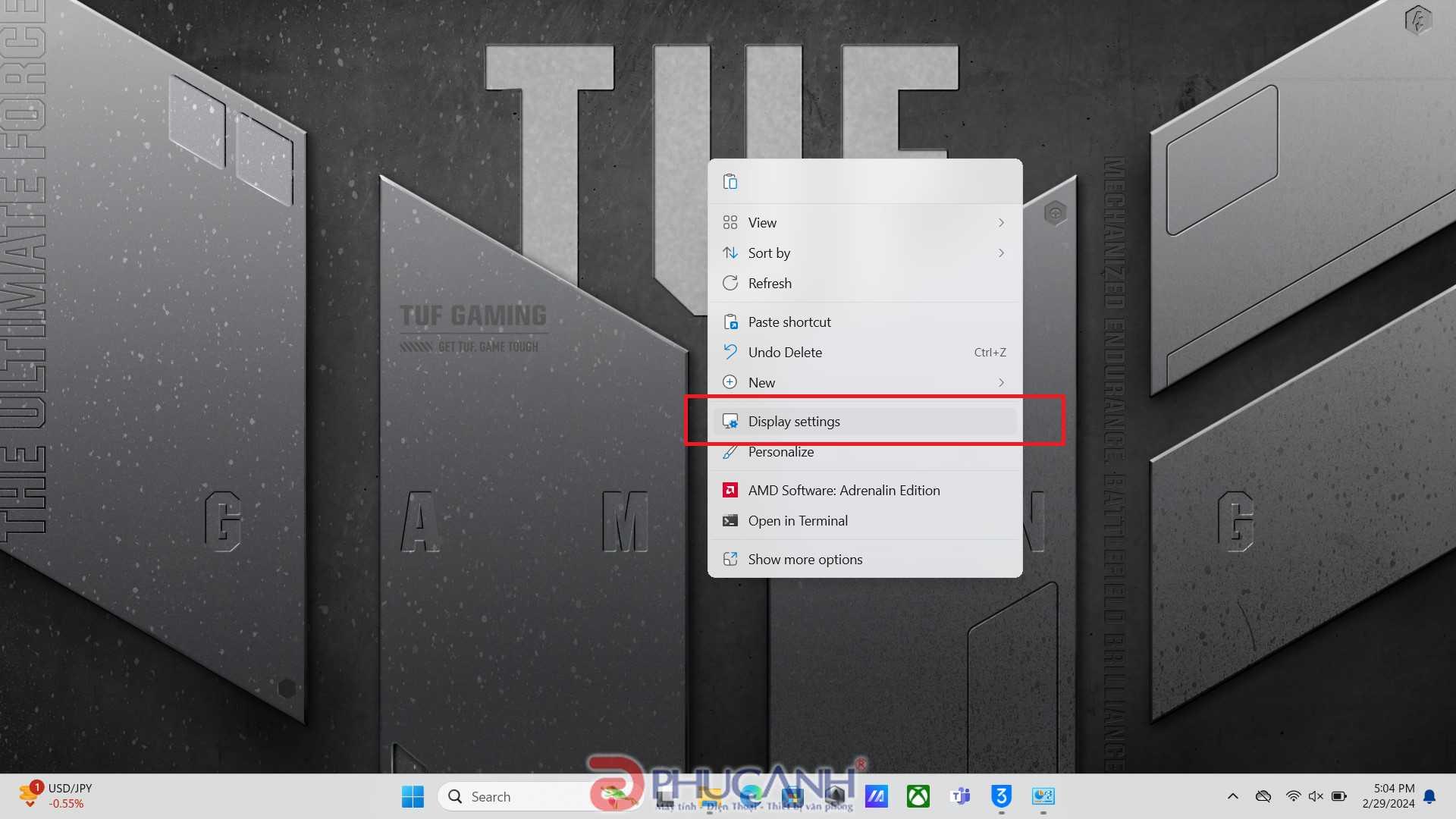Screen dimensions: 1456x819
Task: Open the notification bell in the tray
Action: pyautogui.click(x=1430, y=796)
